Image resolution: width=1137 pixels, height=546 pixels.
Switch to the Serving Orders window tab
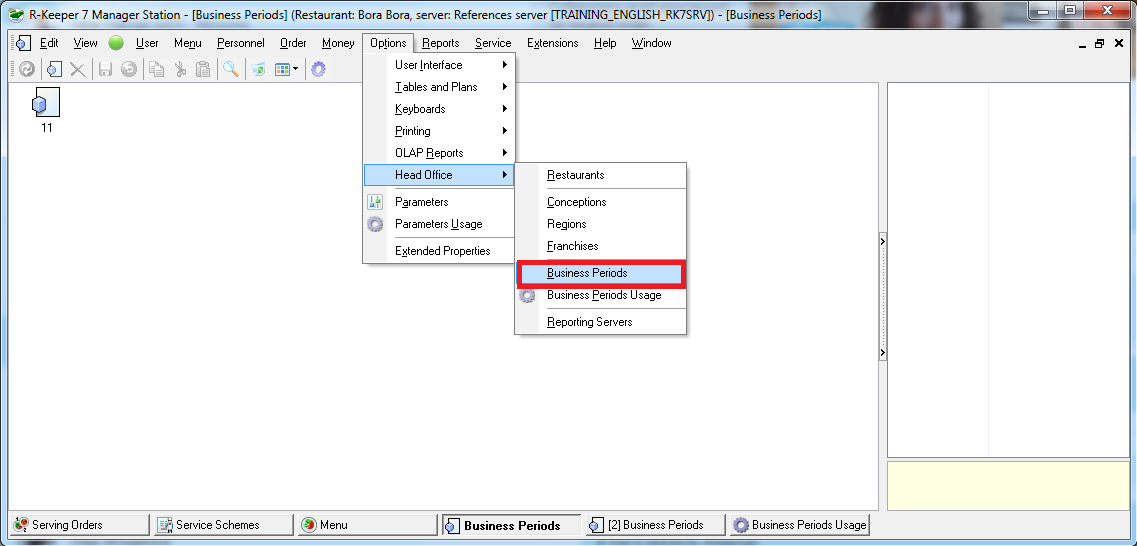80,525
